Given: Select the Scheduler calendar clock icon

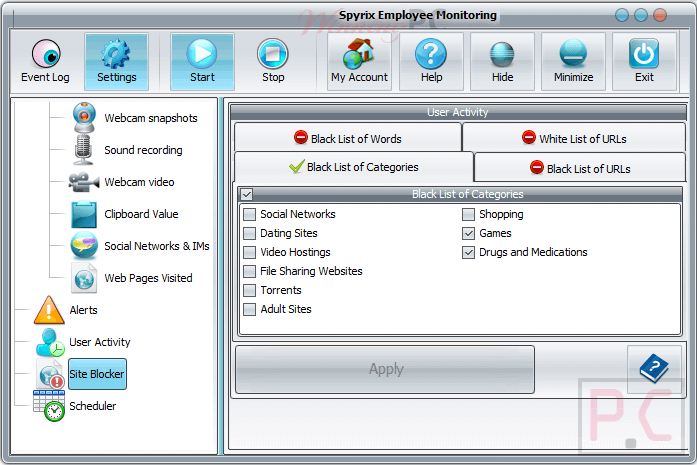Looking at the screenshot, I should pyautogui.click(x=49, y=405).
